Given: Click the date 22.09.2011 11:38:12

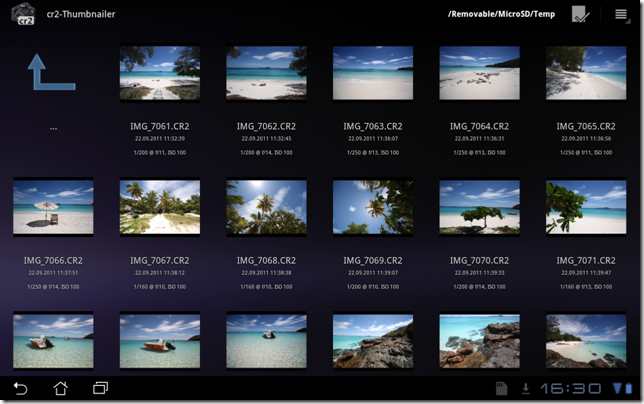Looking at the screenshot, I should coord(160,273).
